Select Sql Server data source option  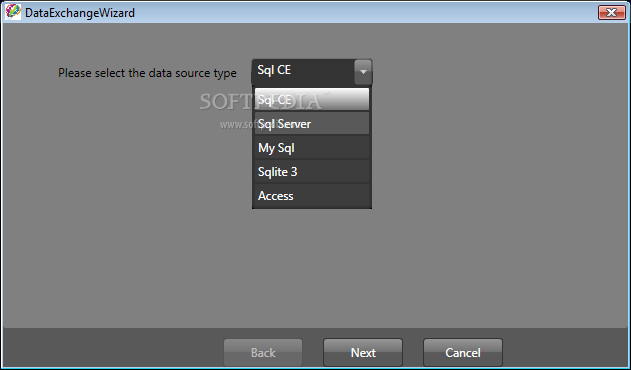[x=312, y=123]
